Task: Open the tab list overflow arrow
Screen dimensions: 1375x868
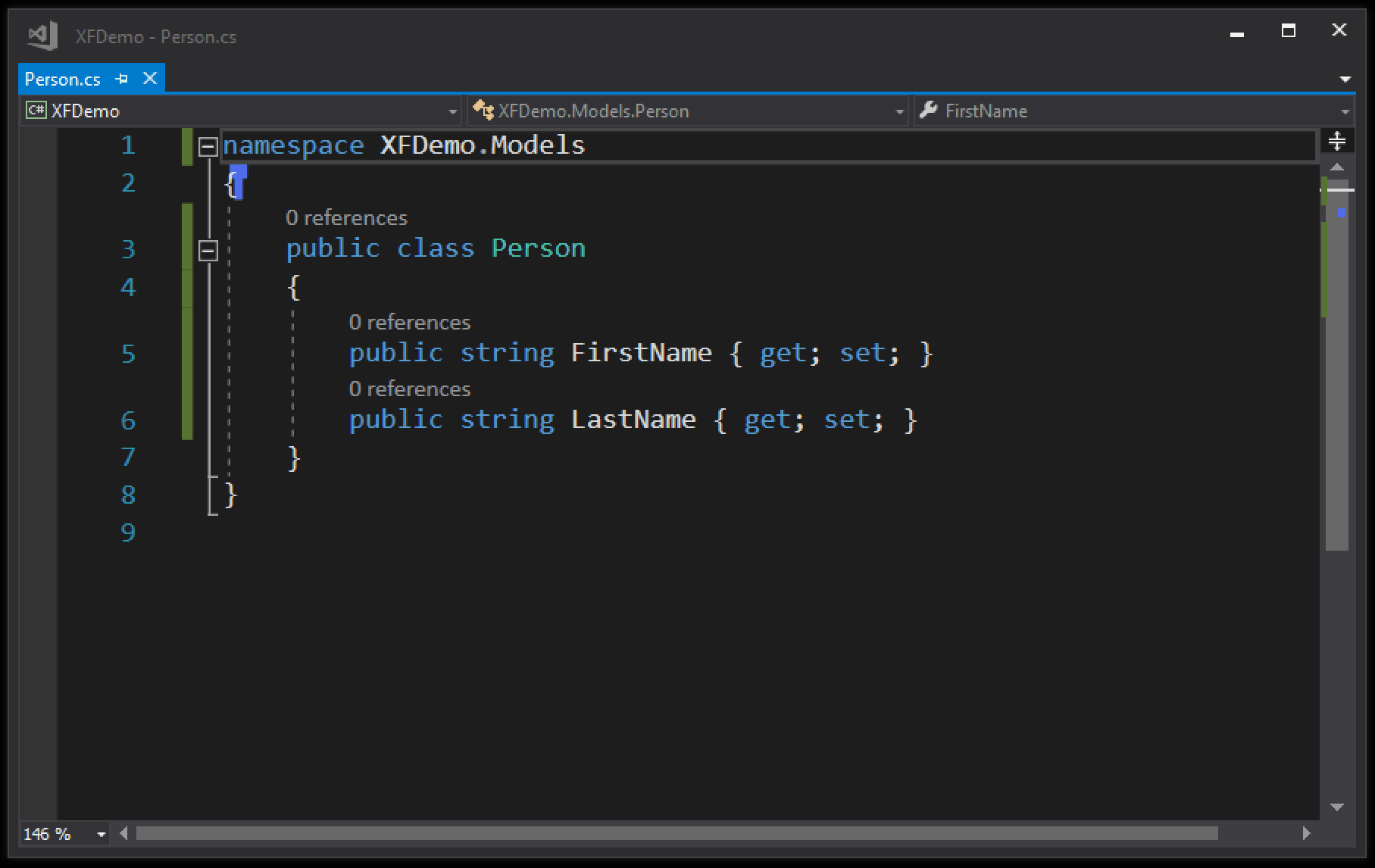Action: coord(1345,79)
